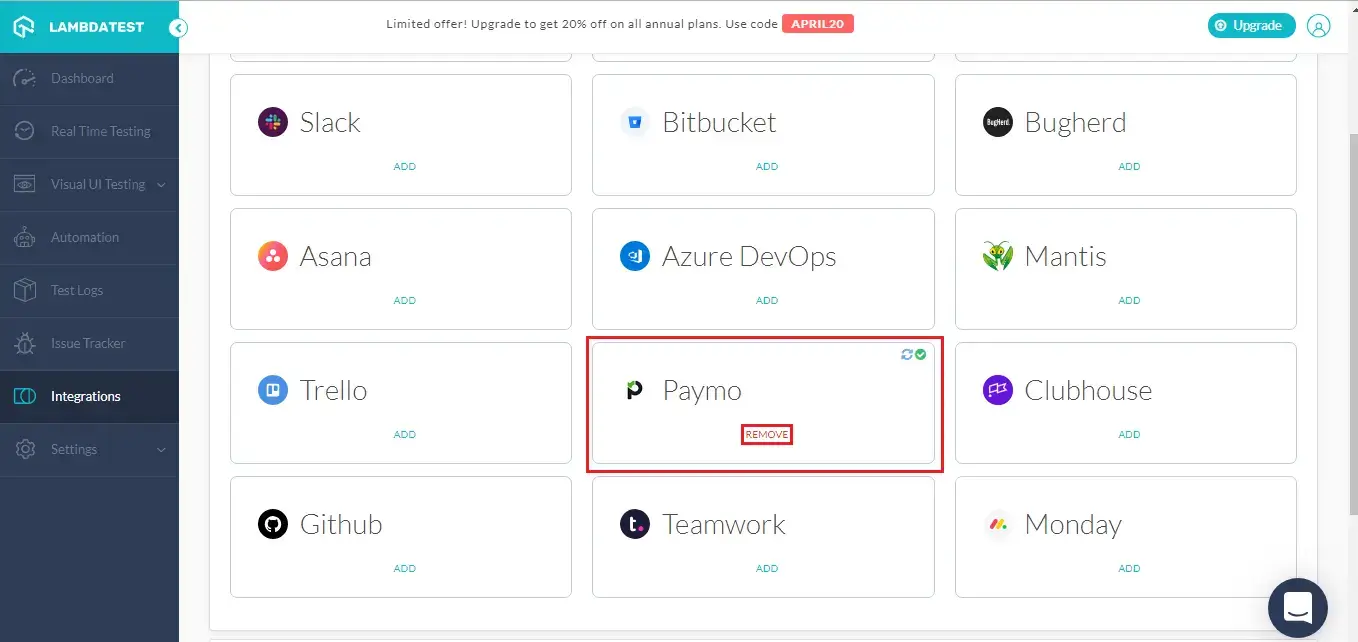1358x642 pixels.
Task: Click the Upgrade button
Action: pyautogui.click(x=1251, y=25)
